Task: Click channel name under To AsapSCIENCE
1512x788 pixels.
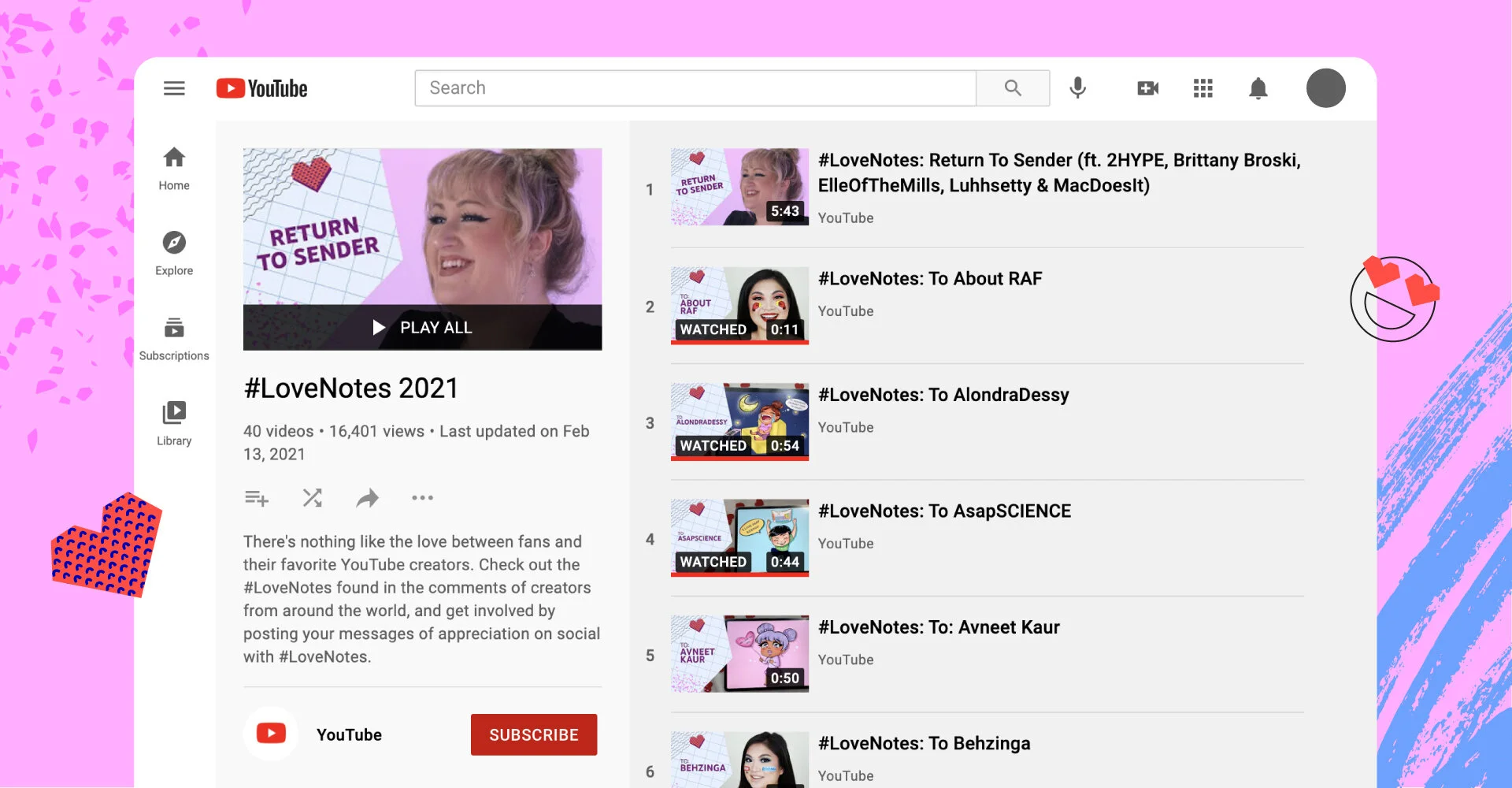Action: click(846, 544)
